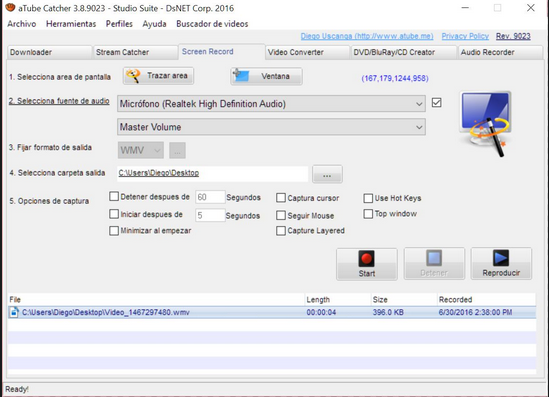Enable Iniciar despues de checkbox

pyautogui.click(x=114, y=214)
